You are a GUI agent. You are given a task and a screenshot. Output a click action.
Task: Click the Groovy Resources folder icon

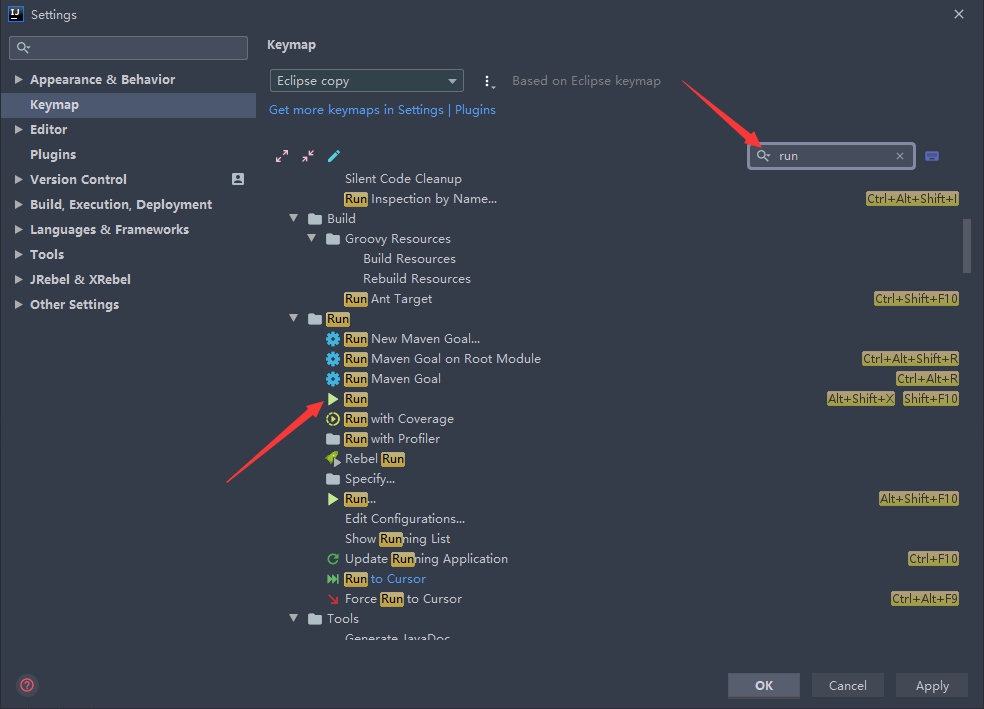tap(333, 239)
